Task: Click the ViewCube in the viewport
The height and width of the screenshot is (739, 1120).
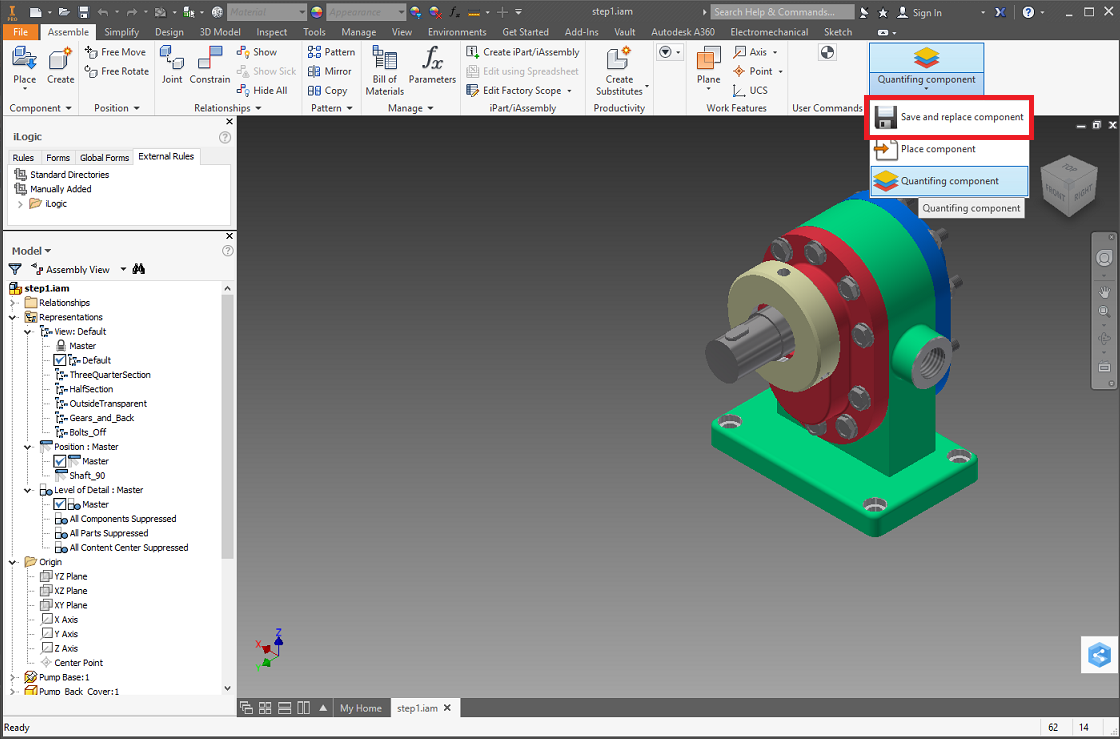Action: [x=1068, y=188]
